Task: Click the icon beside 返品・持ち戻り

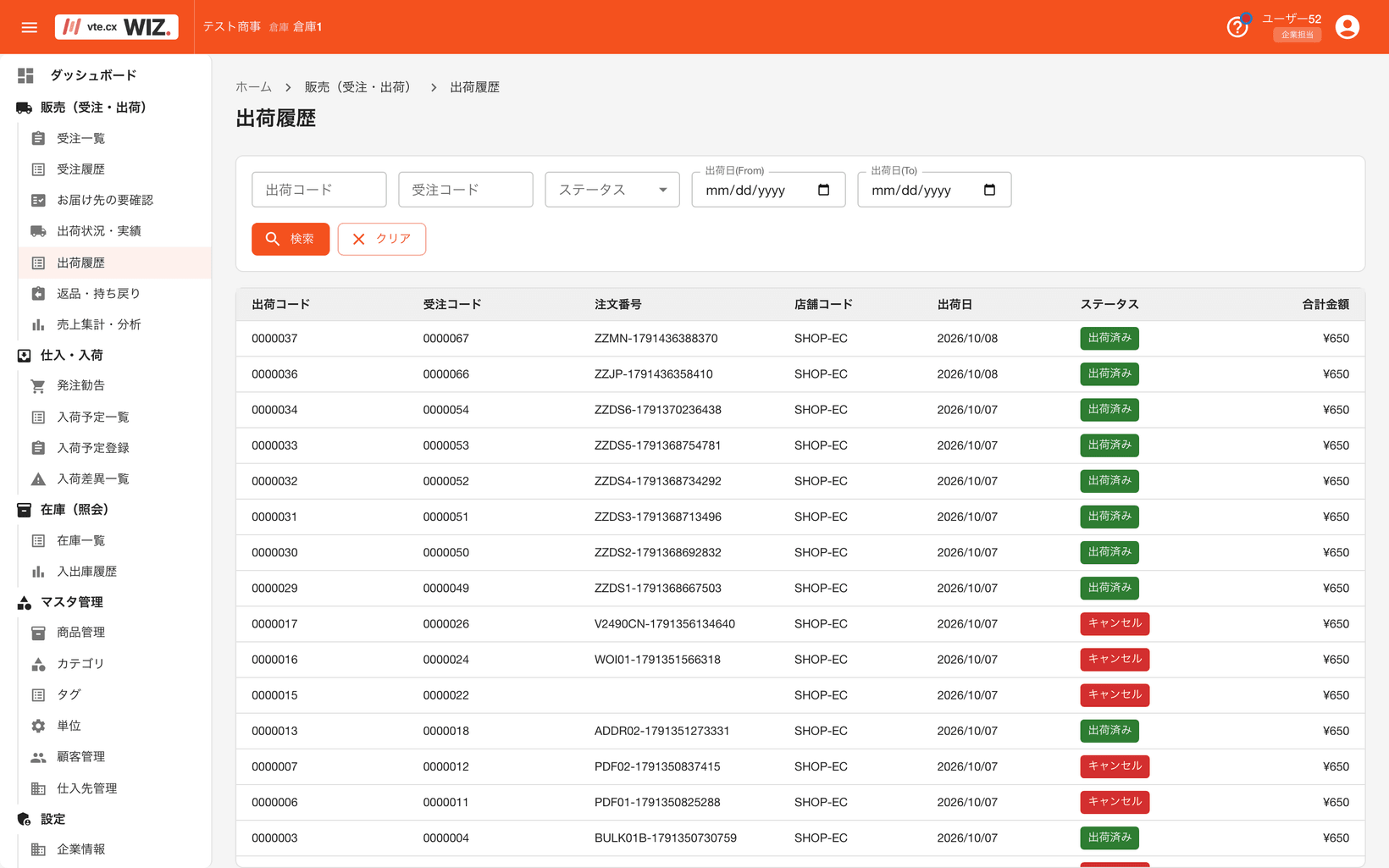Action: 38,294
